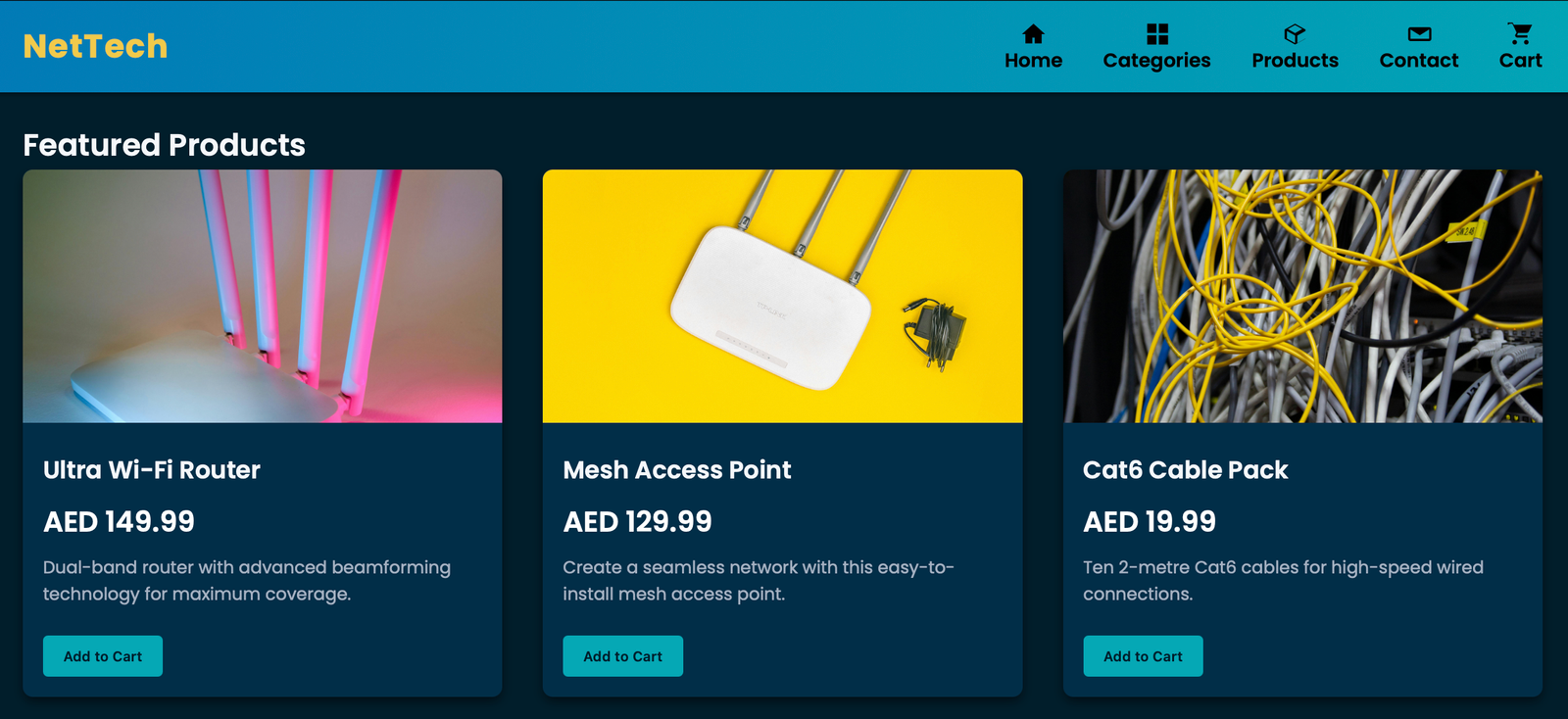Add Ultra Wi-Fi Router to cart
This screenshot has width=1568, height=719.
[103, 656]
